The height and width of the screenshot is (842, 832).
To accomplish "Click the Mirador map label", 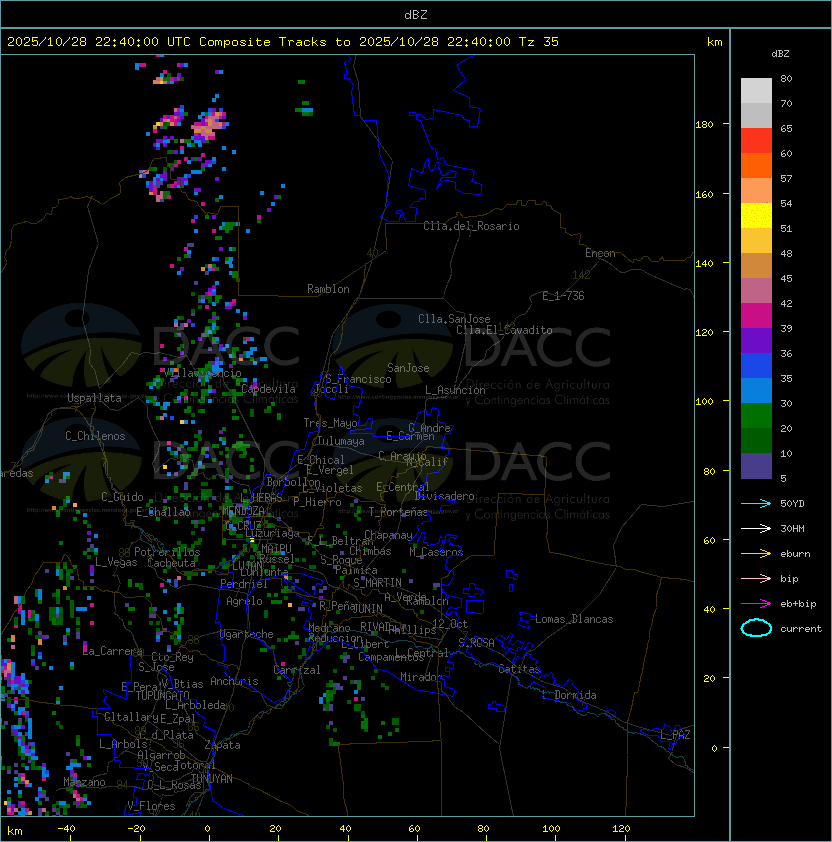I will coord(422,677).
